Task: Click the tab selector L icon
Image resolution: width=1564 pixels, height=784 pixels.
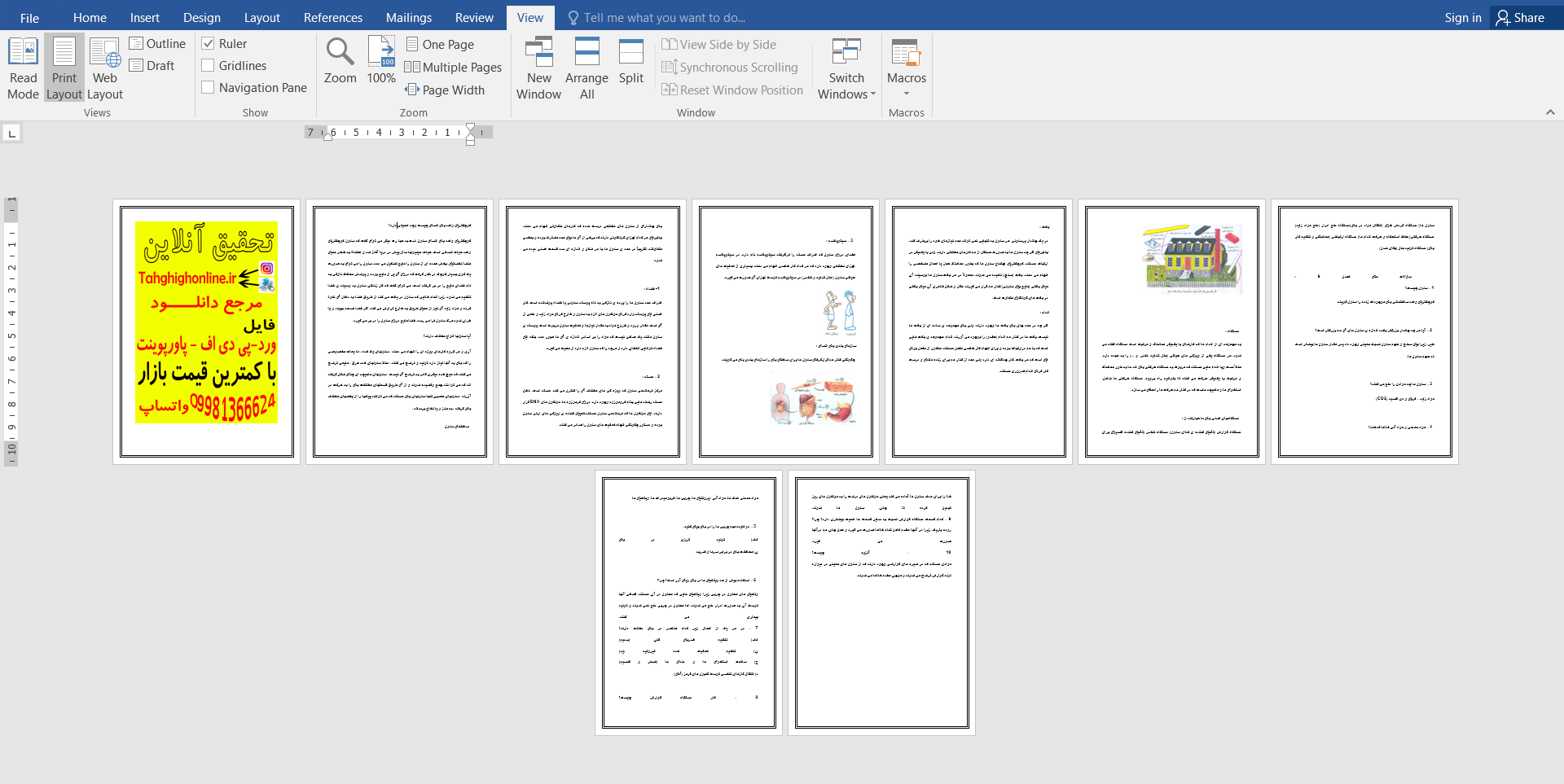Action: [x=11, y=133]
